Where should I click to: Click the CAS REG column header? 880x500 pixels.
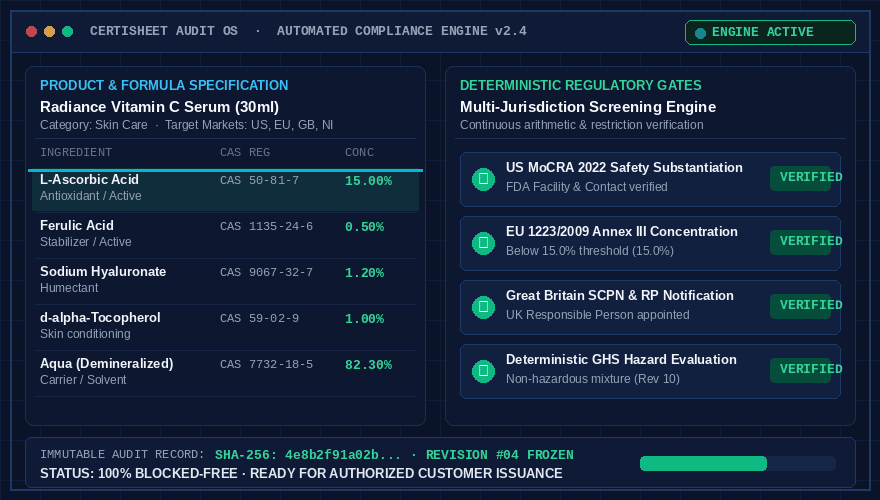245,153
